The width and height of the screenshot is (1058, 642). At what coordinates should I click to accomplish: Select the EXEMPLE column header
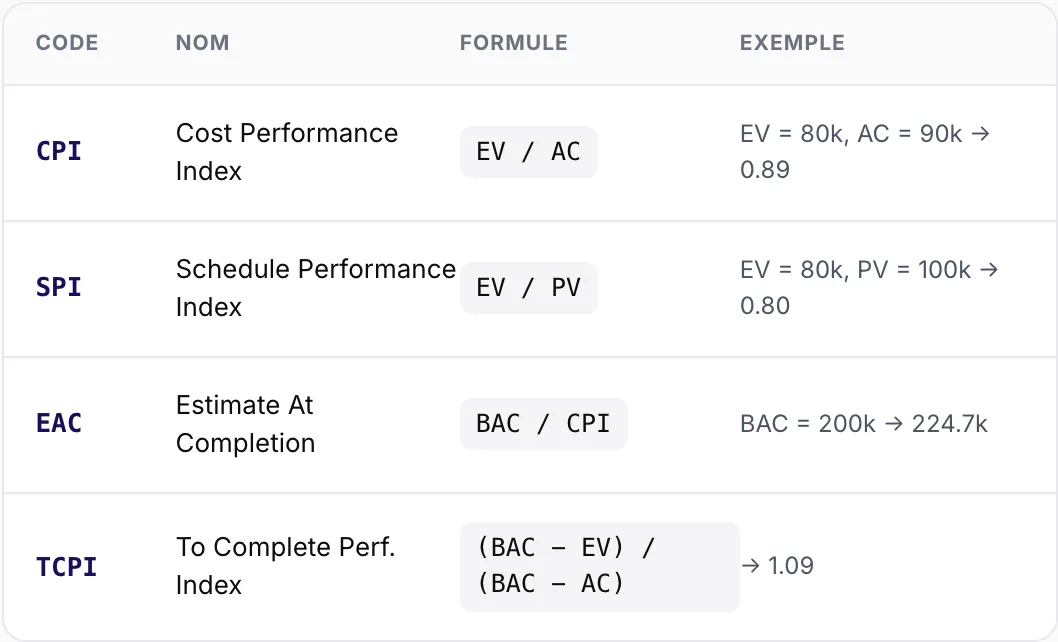point(792,43)
